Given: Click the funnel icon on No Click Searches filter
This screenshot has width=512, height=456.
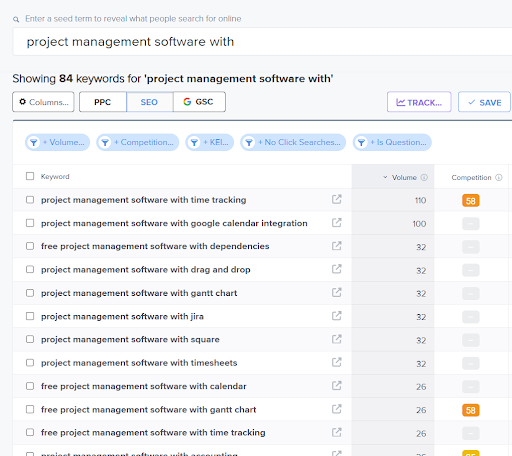Looking at the screenshot, I should (249, 143).
